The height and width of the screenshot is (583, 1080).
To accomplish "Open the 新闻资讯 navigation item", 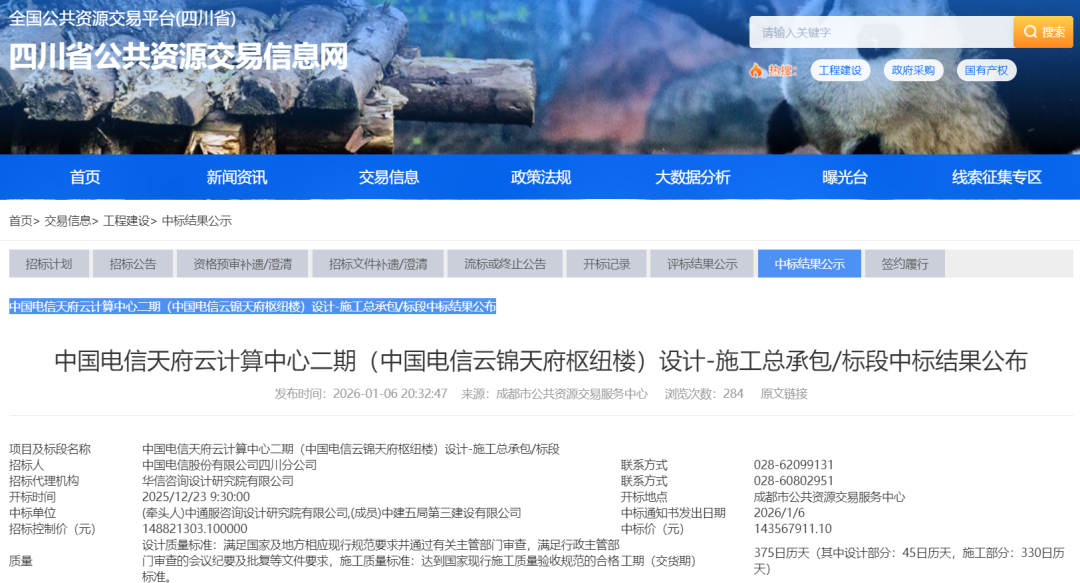I will (237, 177).
